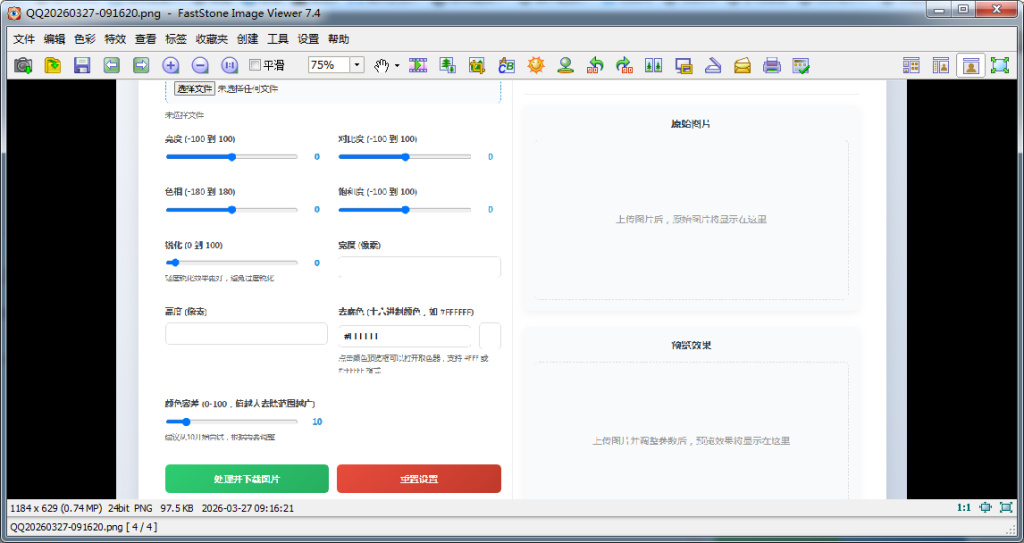The height and width of the screenshot is (543, 1024).
Task: Open the resize/resample tool with tree icon
Action: click(447, 65)
